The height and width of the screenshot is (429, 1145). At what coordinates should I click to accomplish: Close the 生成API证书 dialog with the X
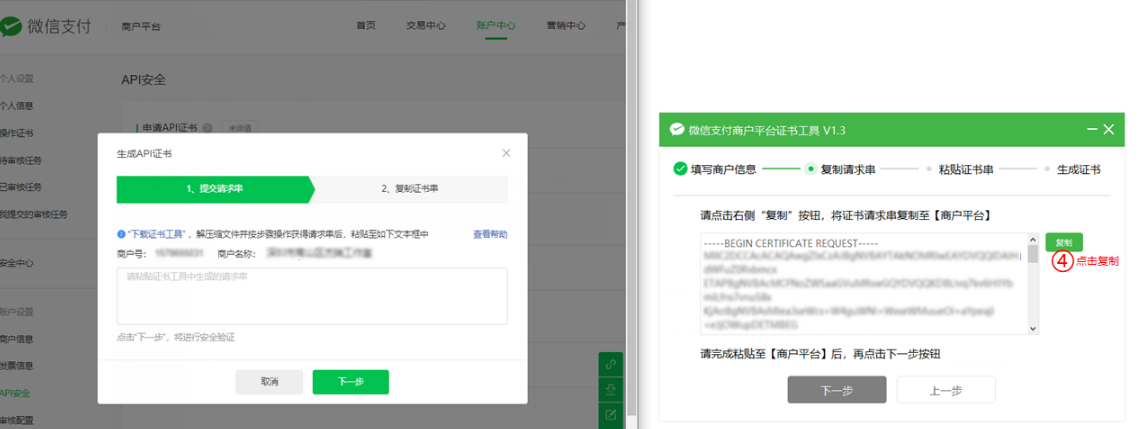click(506, 153)
